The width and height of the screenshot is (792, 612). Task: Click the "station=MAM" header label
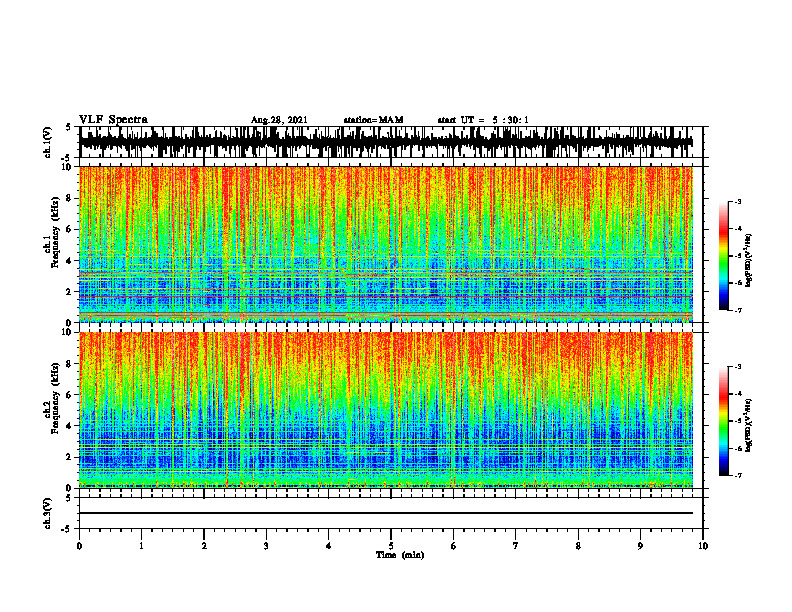373,120
